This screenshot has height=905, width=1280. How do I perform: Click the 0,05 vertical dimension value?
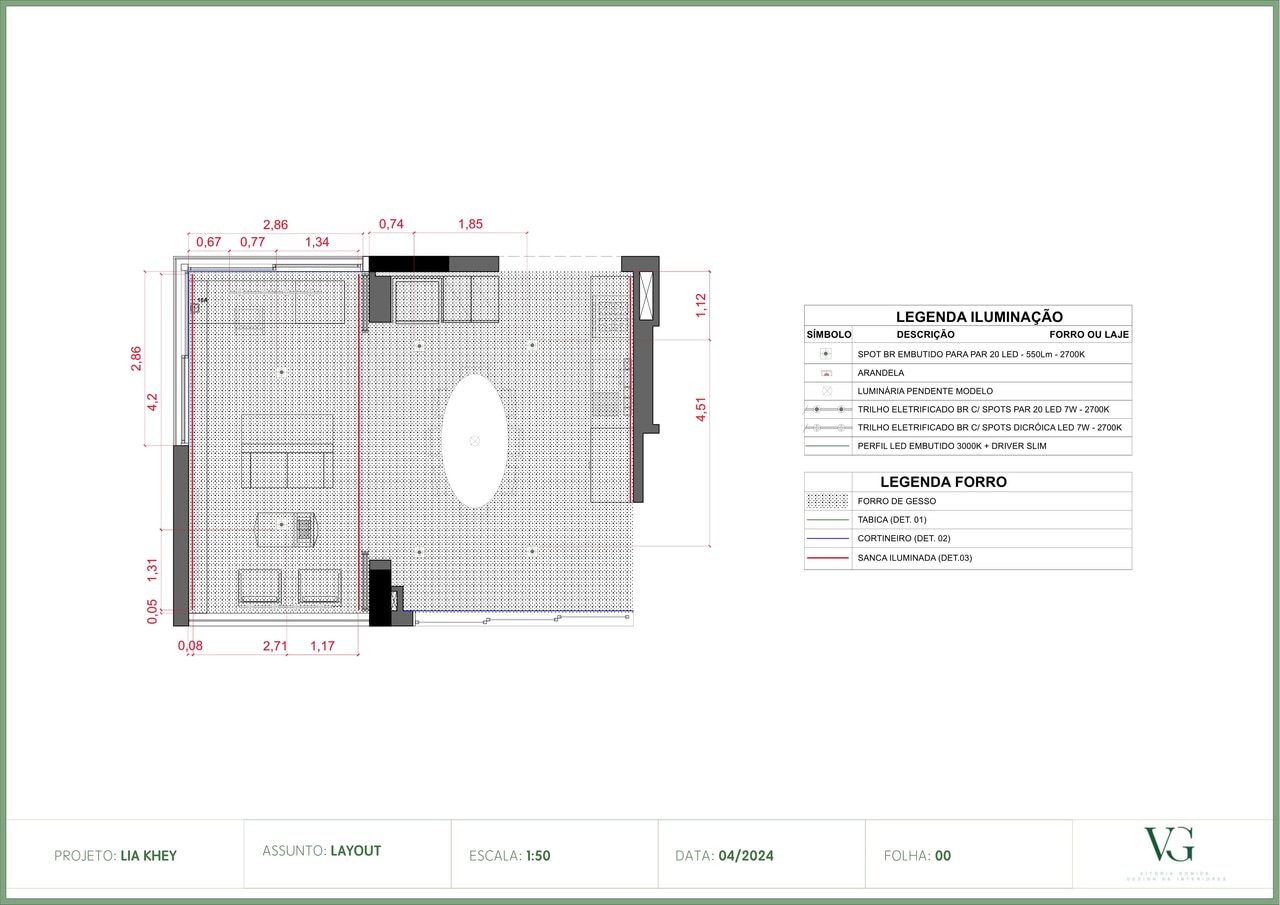pos(153,612)
